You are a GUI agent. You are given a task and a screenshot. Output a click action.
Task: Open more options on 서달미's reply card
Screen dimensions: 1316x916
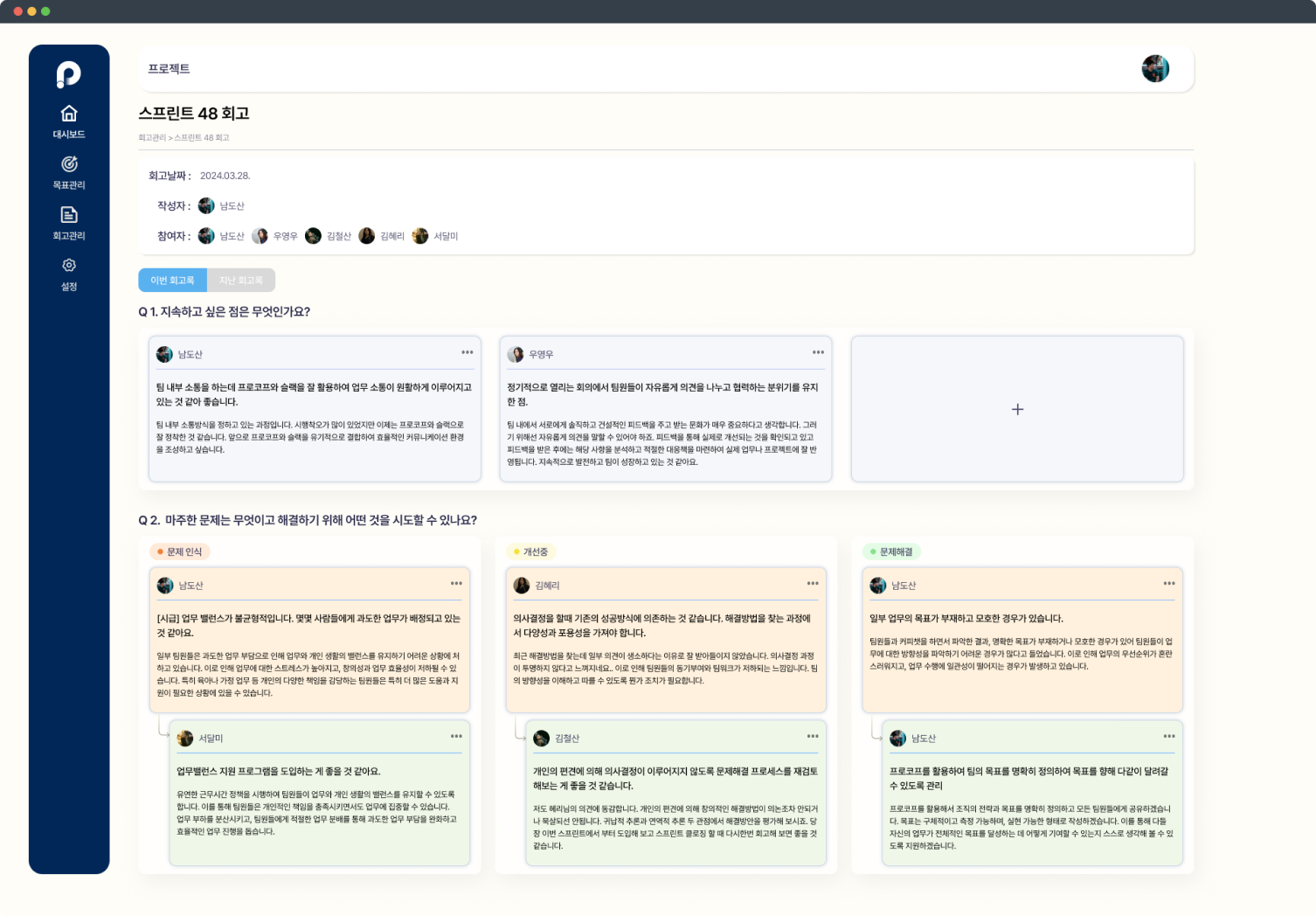[456, 736]
